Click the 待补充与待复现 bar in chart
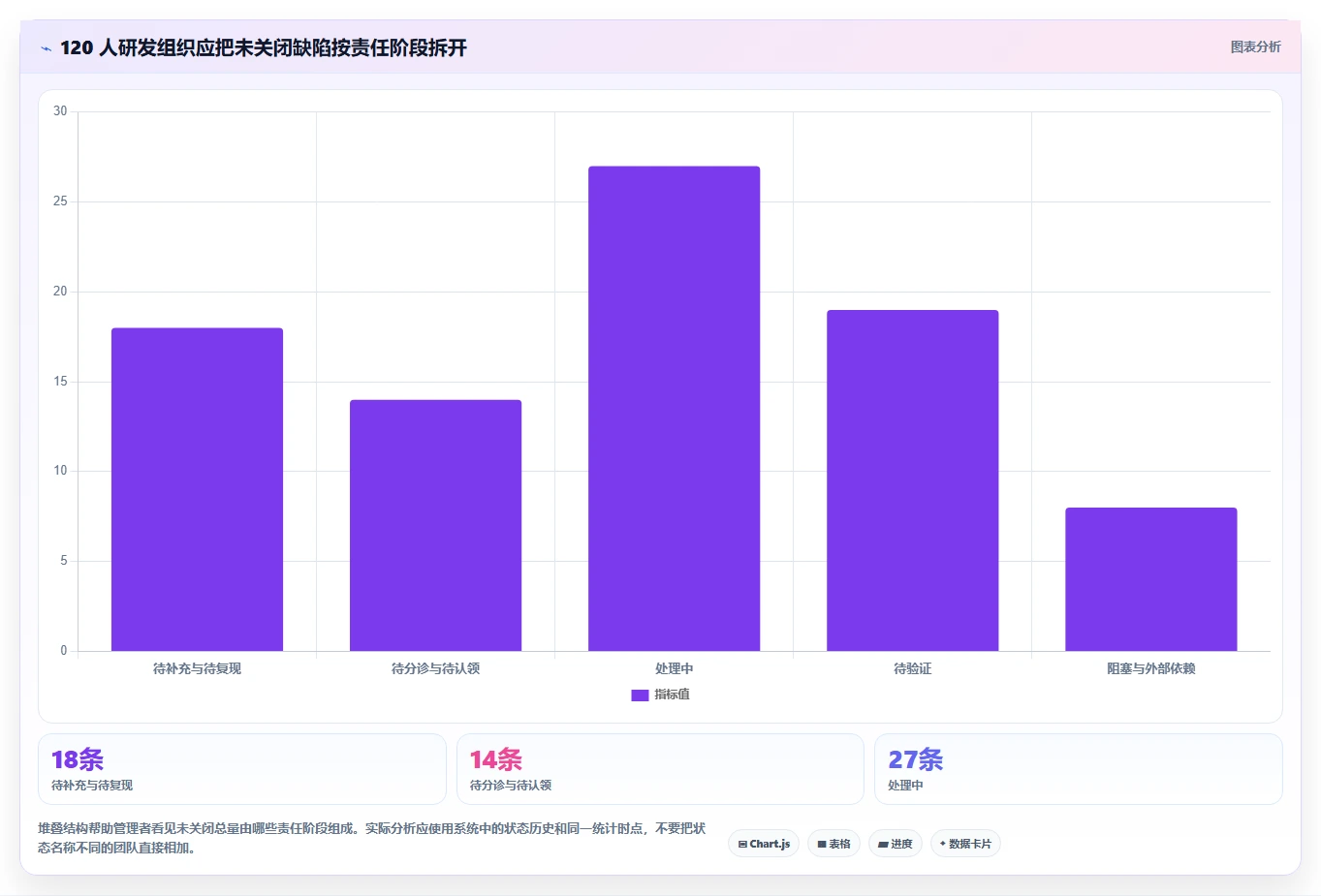The width and height of the screenshot is (1321, 896). pos(197,489)
